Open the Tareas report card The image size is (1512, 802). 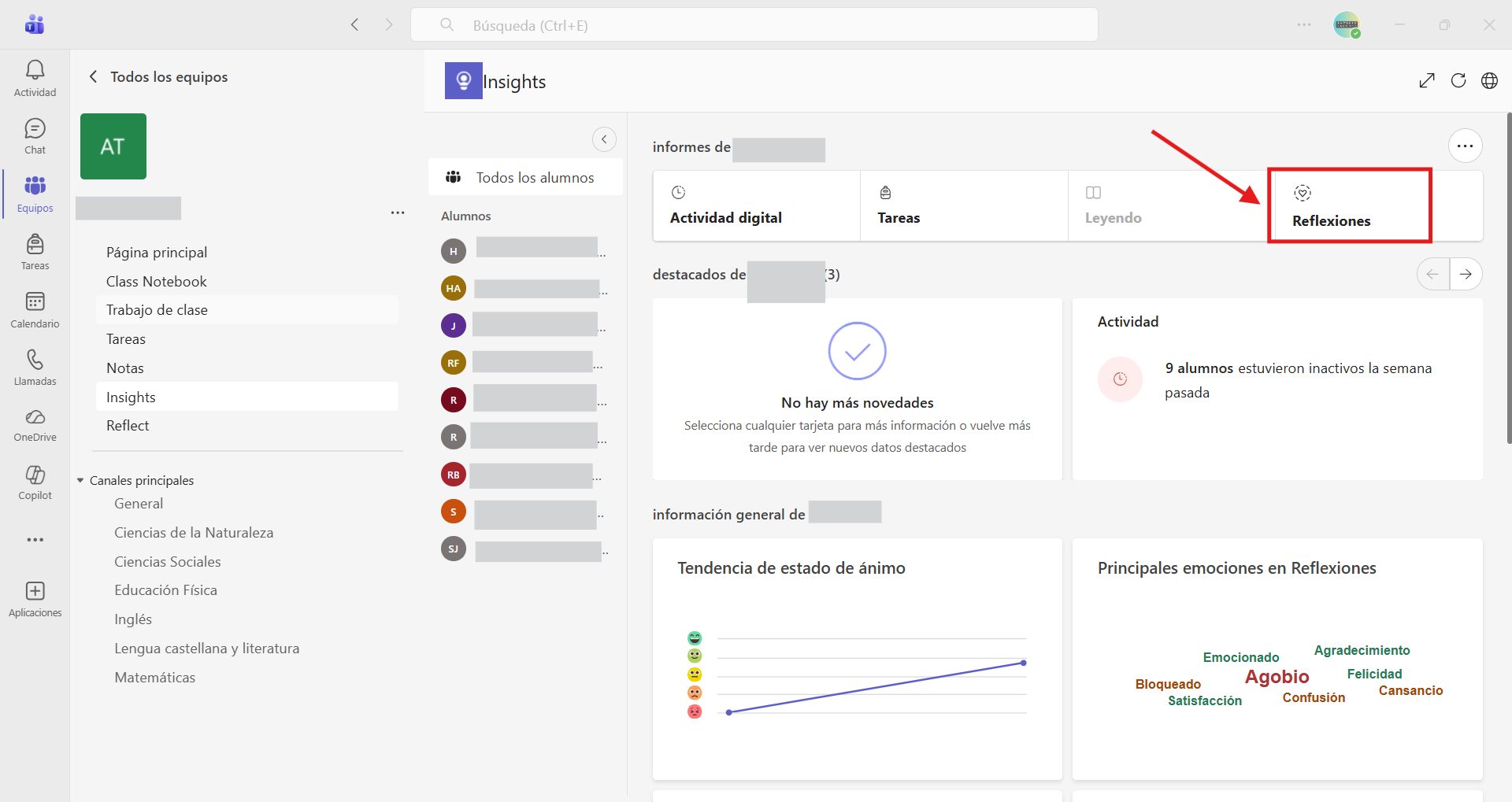[x=964, y=206]
